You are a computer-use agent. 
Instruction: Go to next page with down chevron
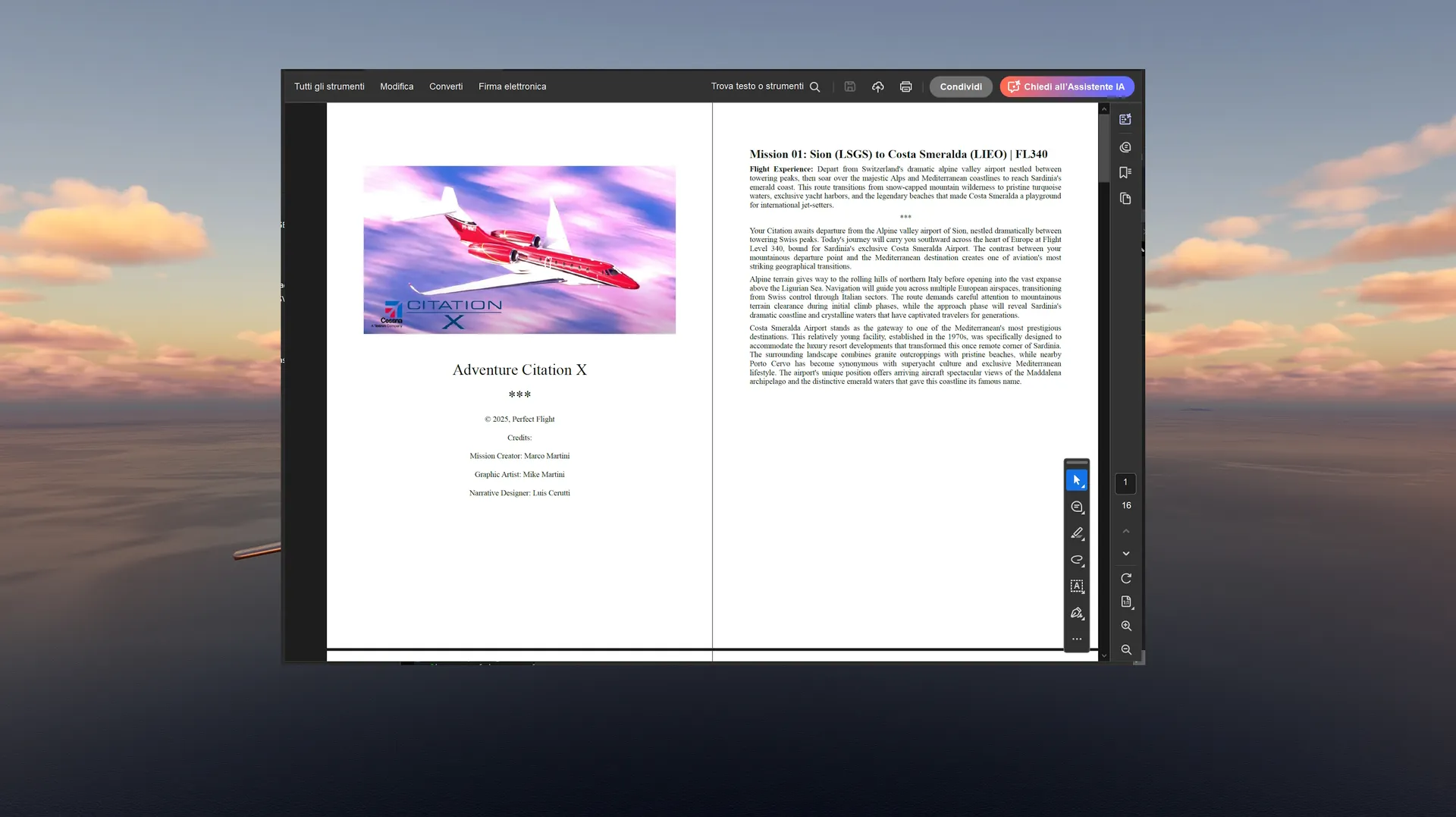(1126, 554)
